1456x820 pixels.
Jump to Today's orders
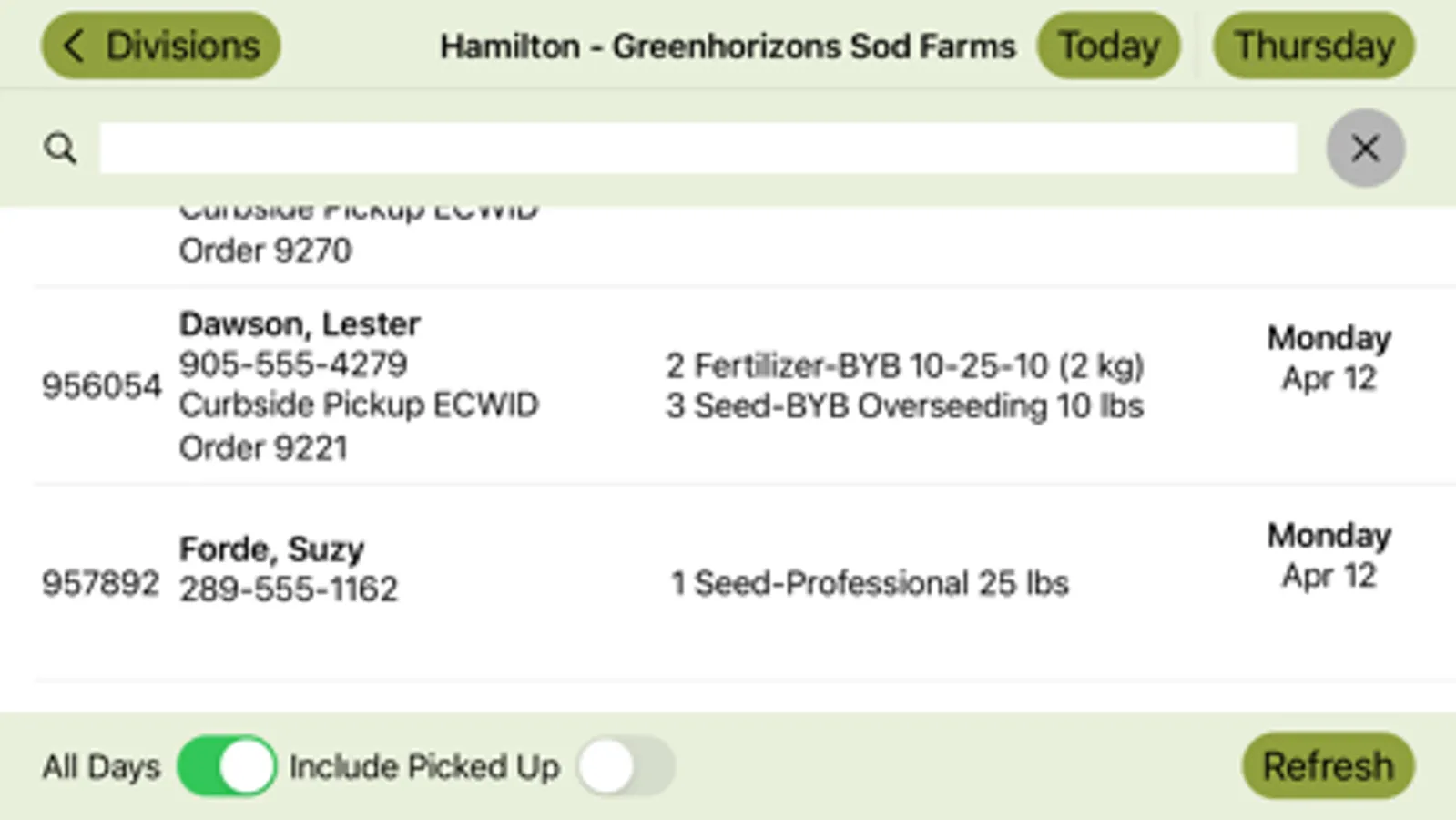coord(1108,46)
